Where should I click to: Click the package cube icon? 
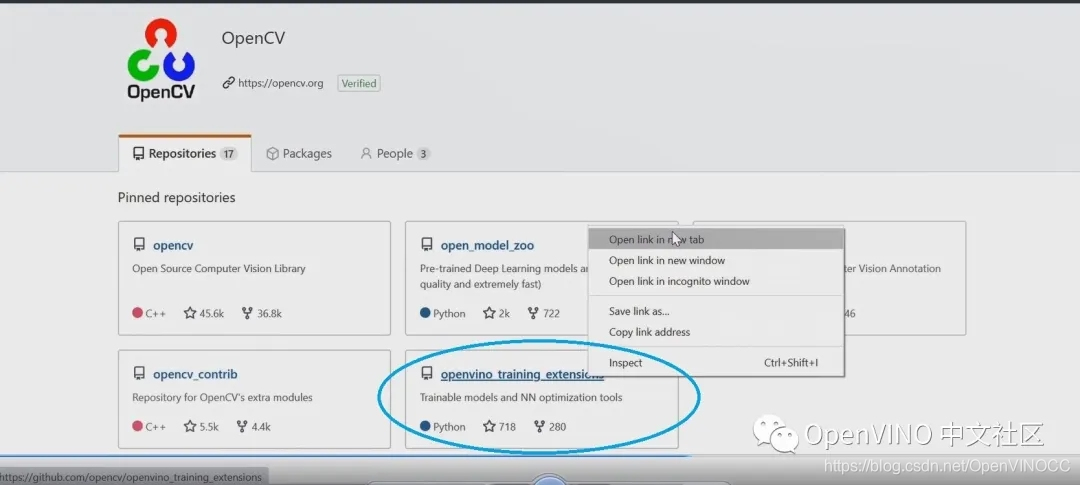tap(272, 154)
